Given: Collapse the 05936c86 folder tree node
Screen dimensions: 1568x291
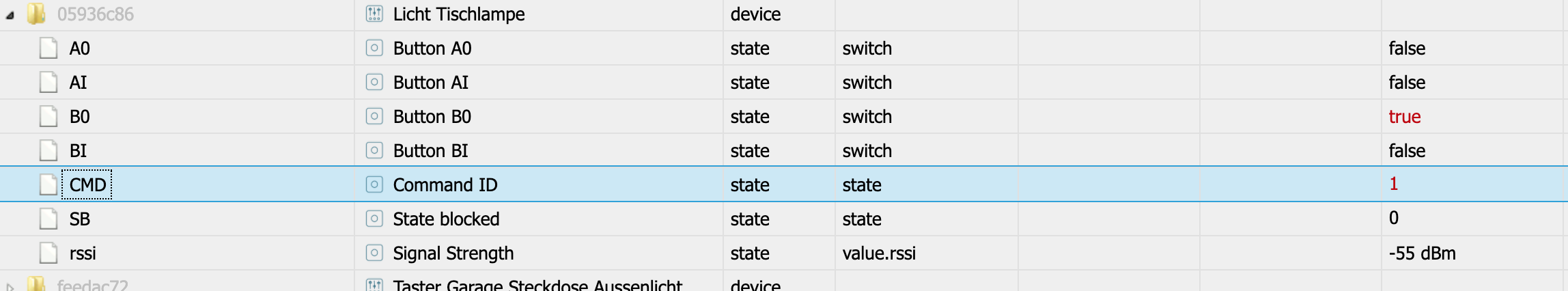Looking at the screenshot, I should (x=10, y=15).
